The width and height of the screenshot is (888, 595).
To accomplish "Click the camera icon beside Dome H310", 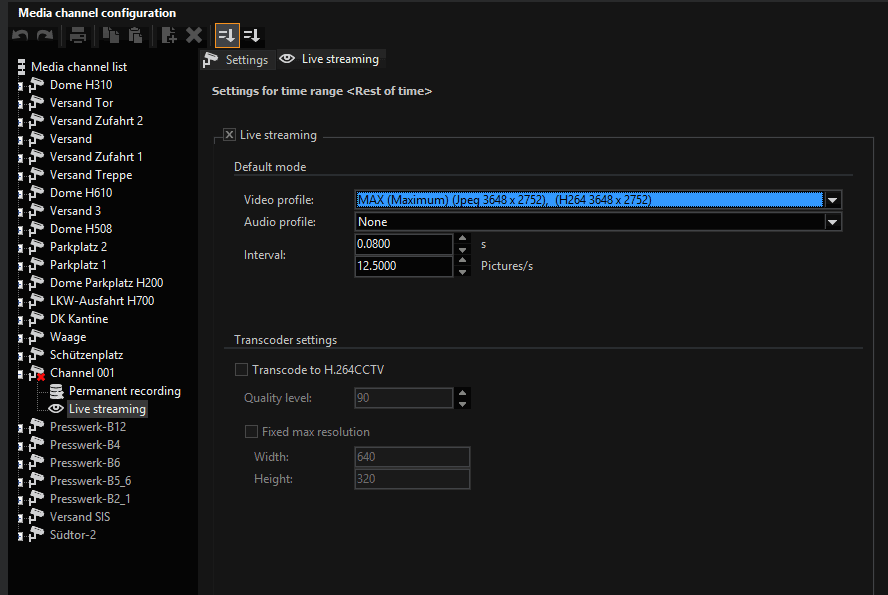I will pyautogui.click(x=38, y=85).
